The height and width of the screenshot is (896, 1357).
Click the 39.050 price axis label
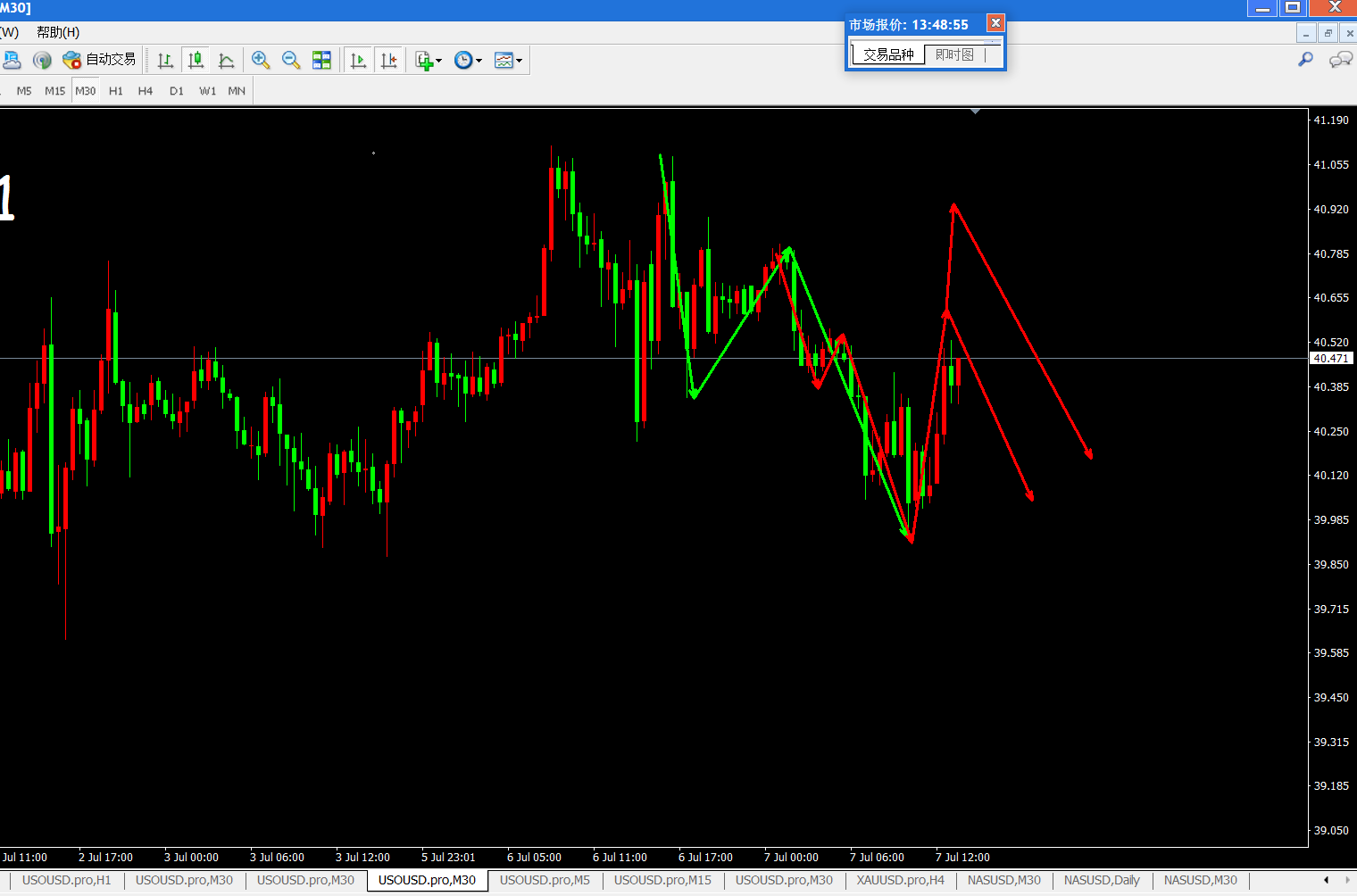1331,830
